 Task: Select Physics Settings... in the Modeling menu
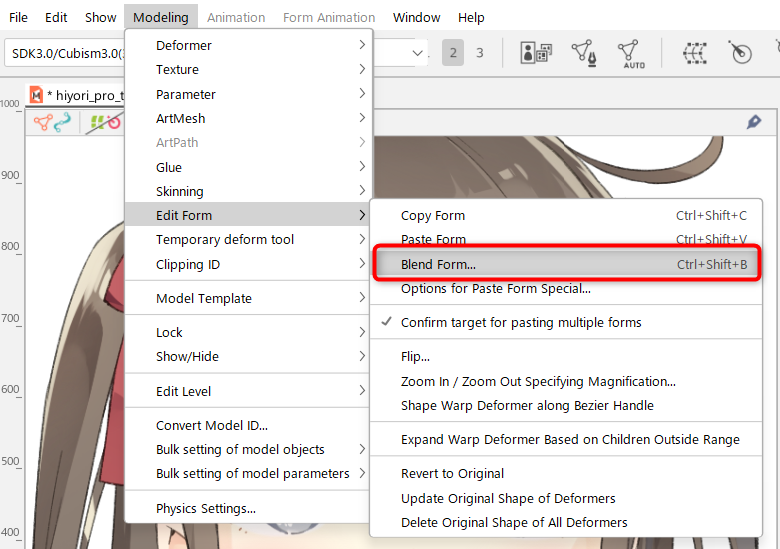pyautogui.click(x=205, y=508)
